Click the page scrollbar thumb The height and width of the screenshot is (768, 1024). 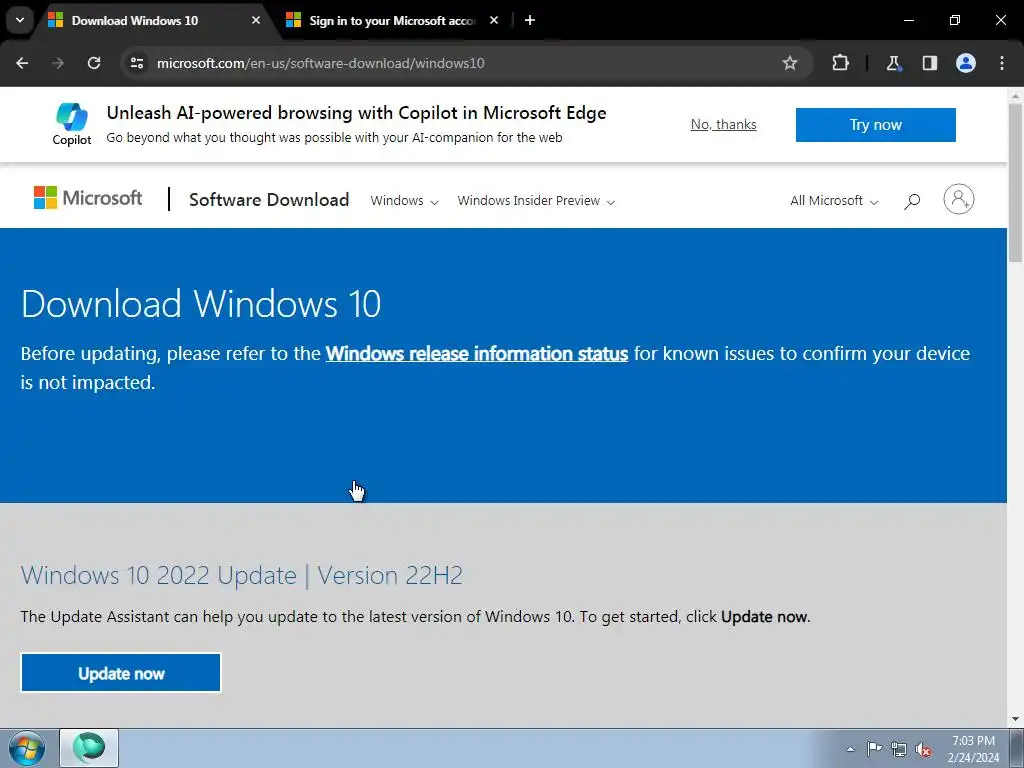point(1015,182)
